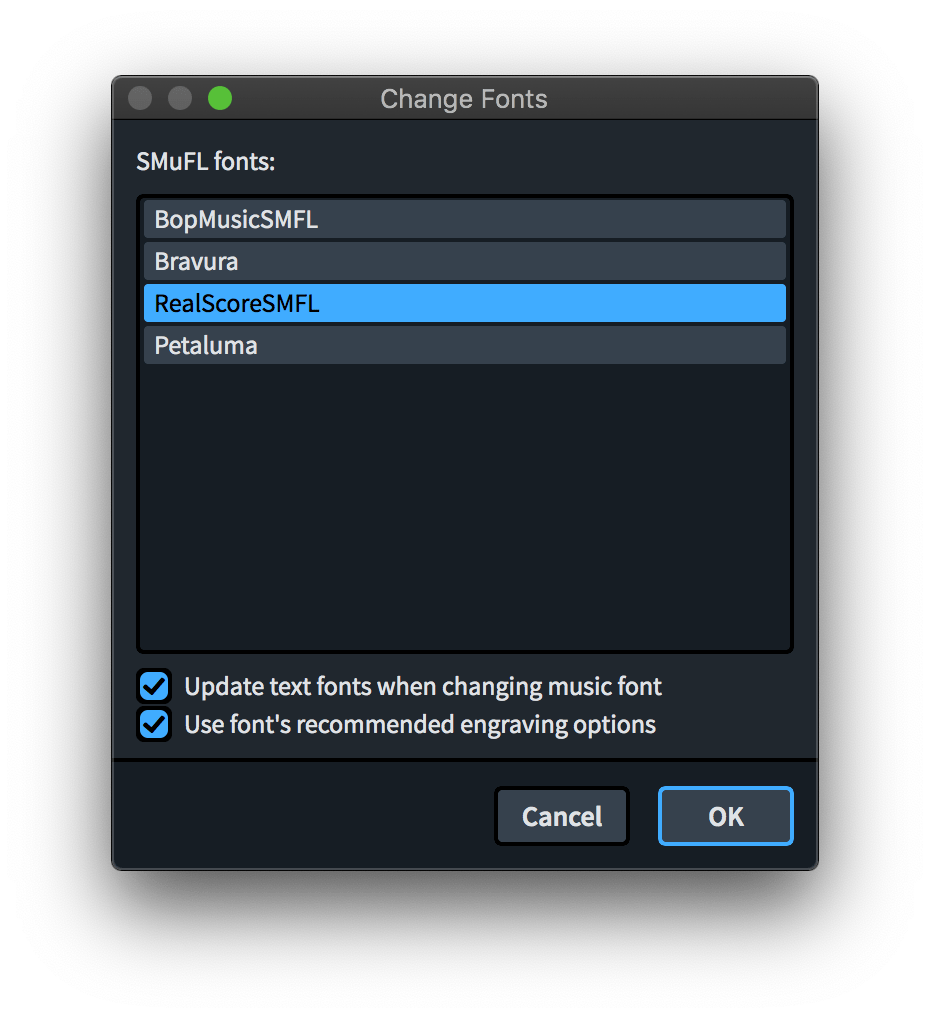
Task: Click the blank area right of SMuFL fonts label
Action: [533, 161]
